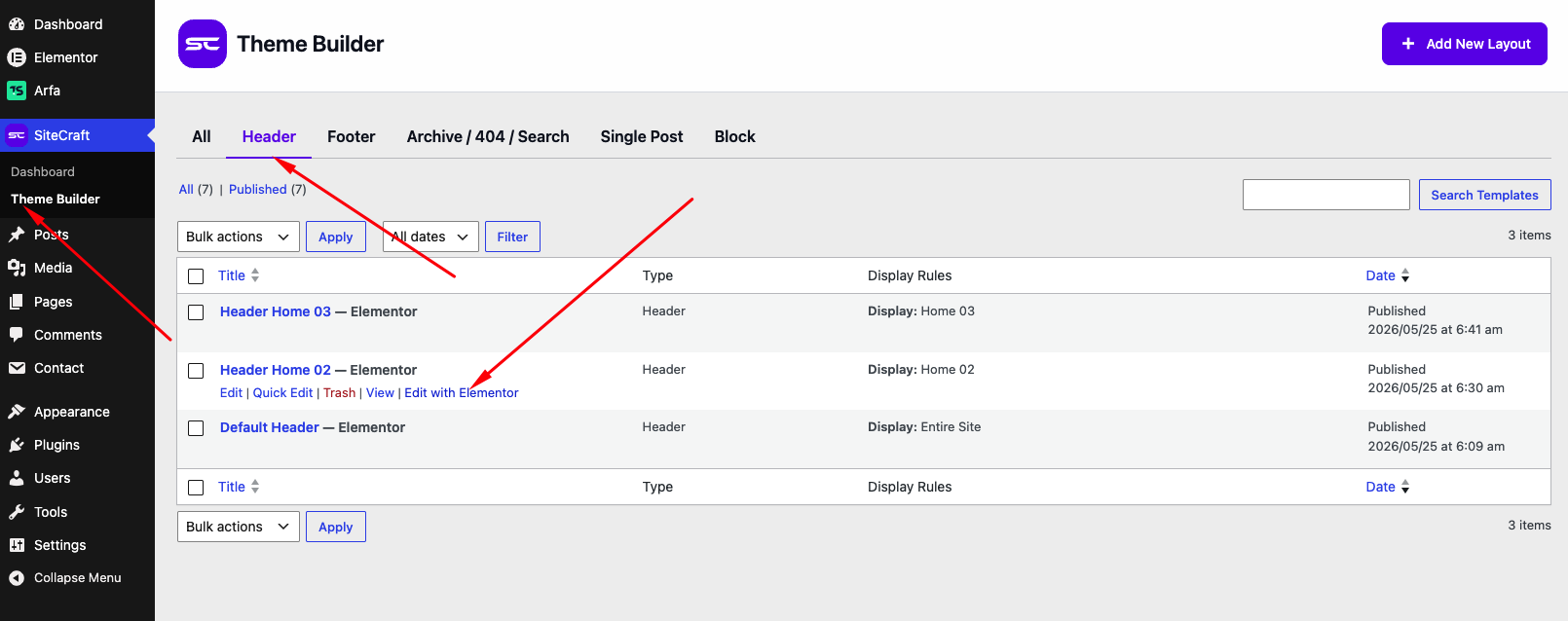Click the Published (7) status filter link
The image size is (1568, 621).
(x=258, y=190)
